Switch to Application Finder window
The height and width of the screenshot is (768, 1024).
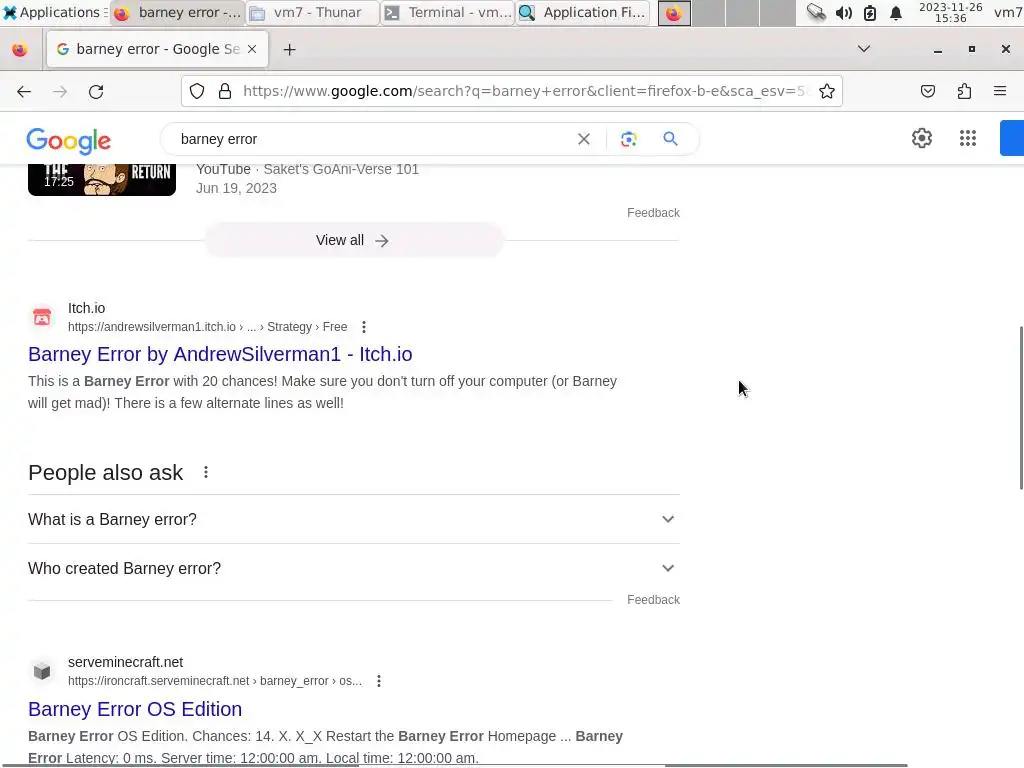583,12
